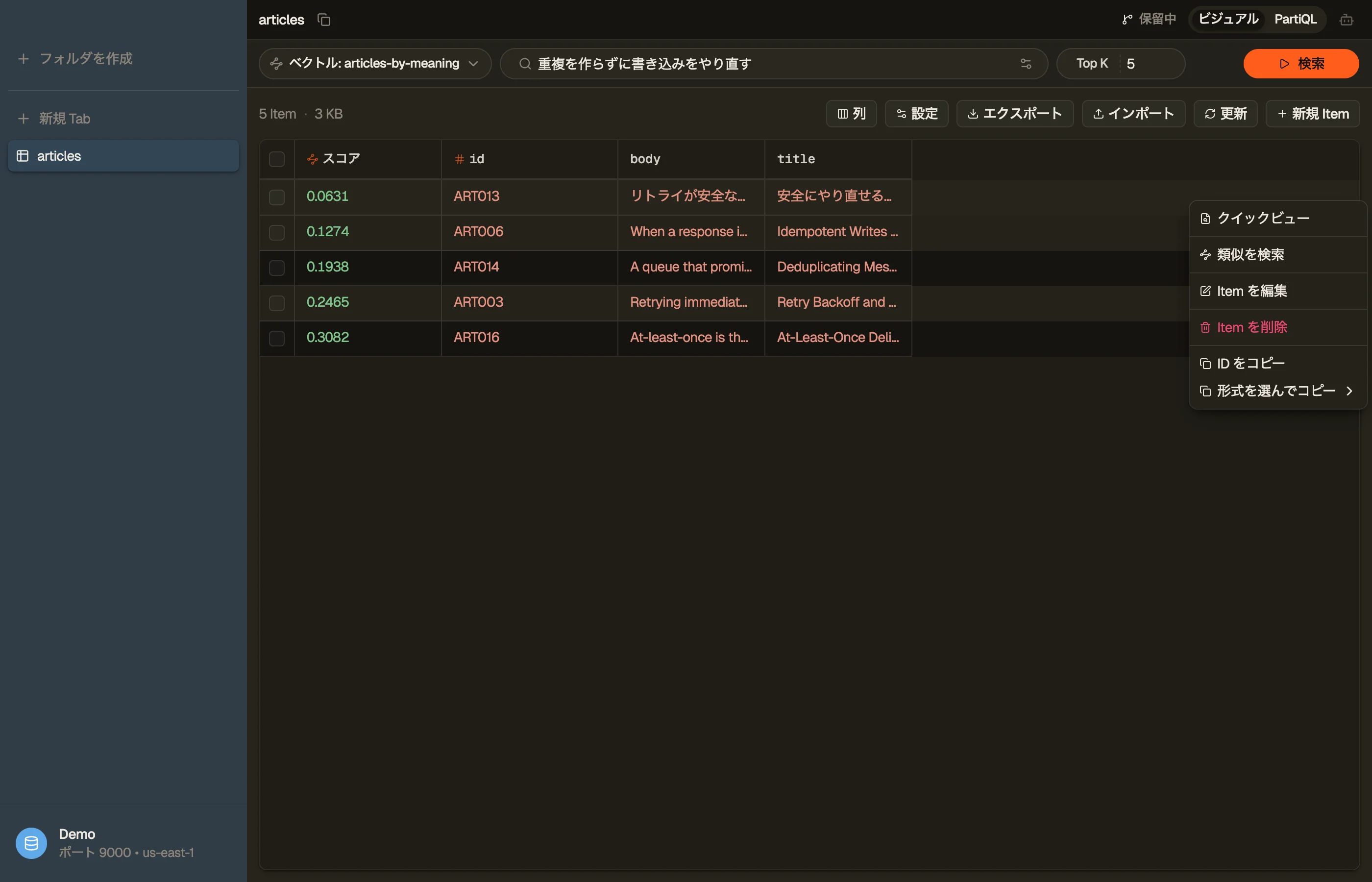Switch to PartiQL query mode
Image resolution: width=1372 pixels, height=882 pixels.
click(x=1295, y=20)
